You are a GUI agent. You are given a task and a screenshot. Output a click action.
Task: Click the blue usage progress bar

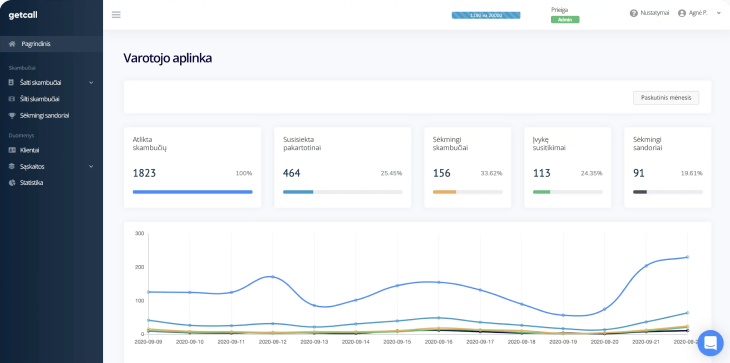pos(486,15)
